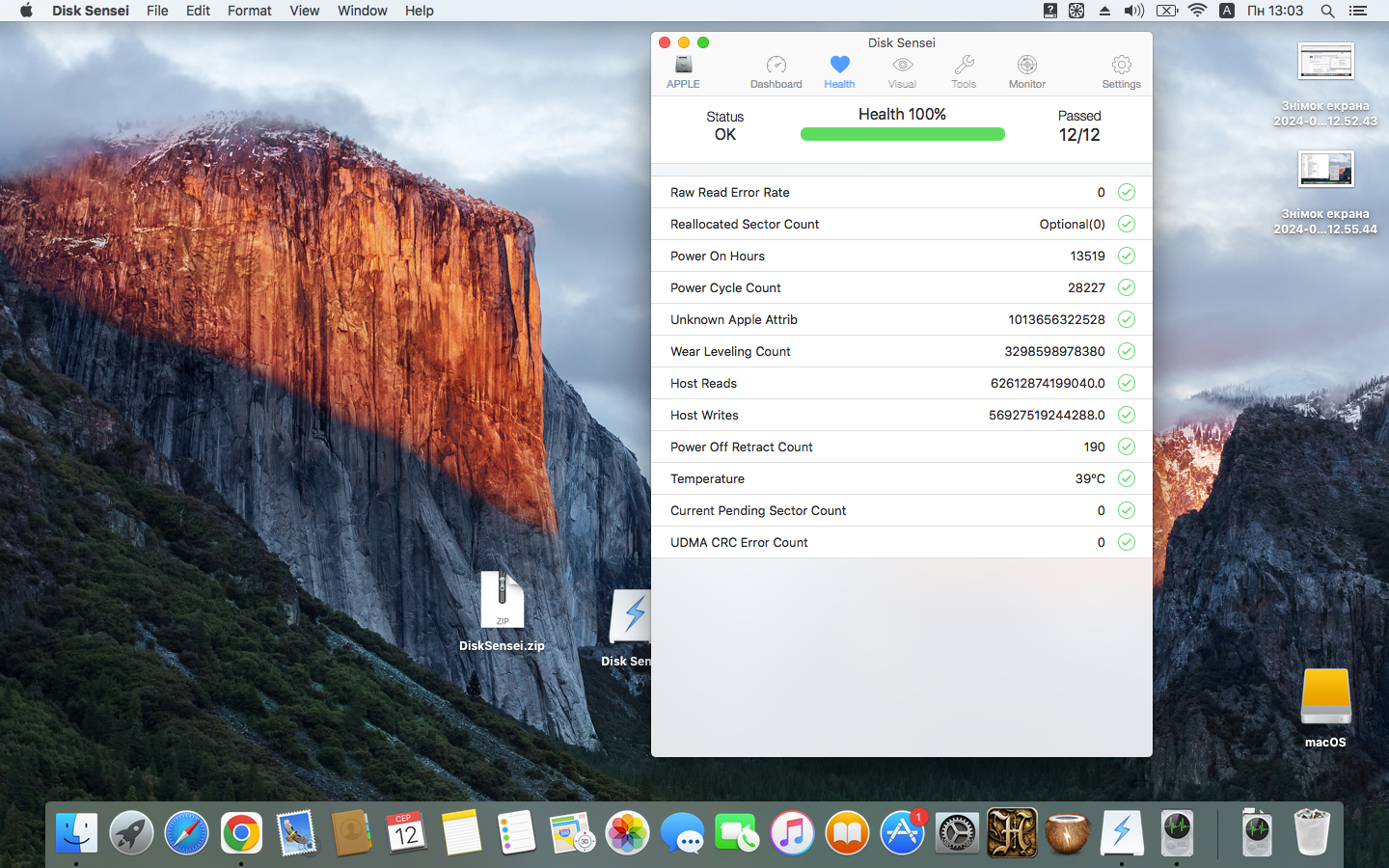Open Photos from the Dock

coord(627,832)
